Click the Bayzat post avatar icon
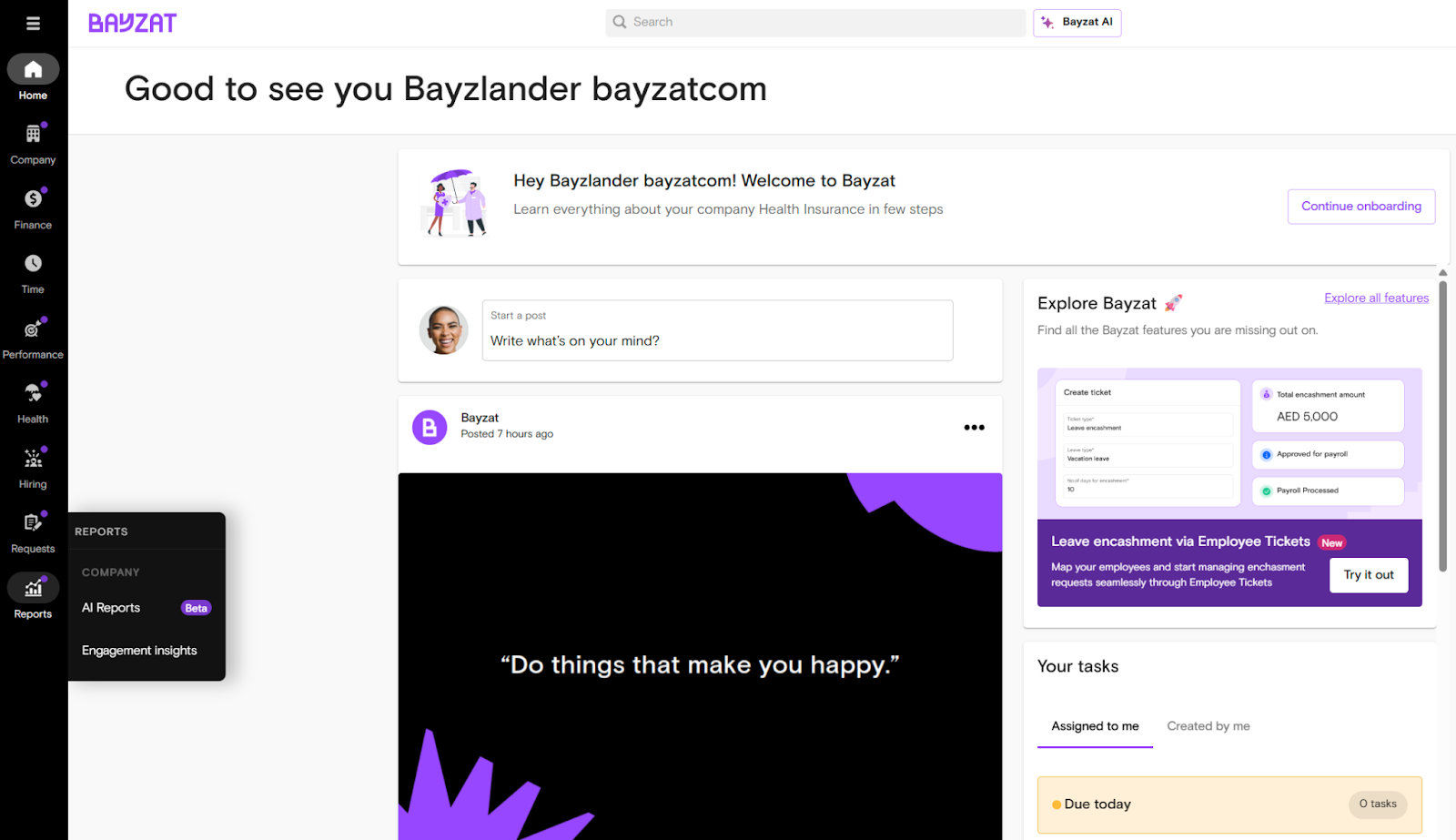 pyautogui.click(x=430, y=427)
